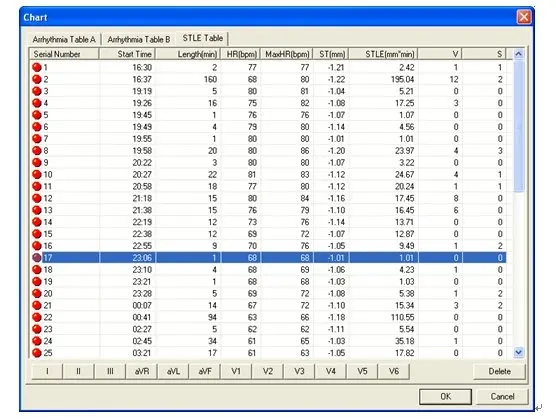Confirm with the OK button
556x419 pixels.
click(x=445, y=396)
